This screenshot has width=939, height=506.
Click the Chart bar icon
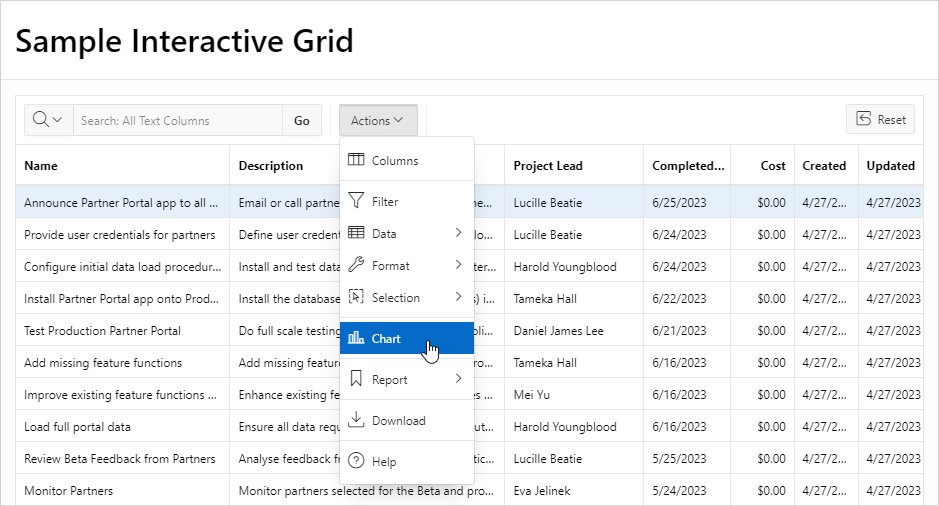click(x=356, y=338)
